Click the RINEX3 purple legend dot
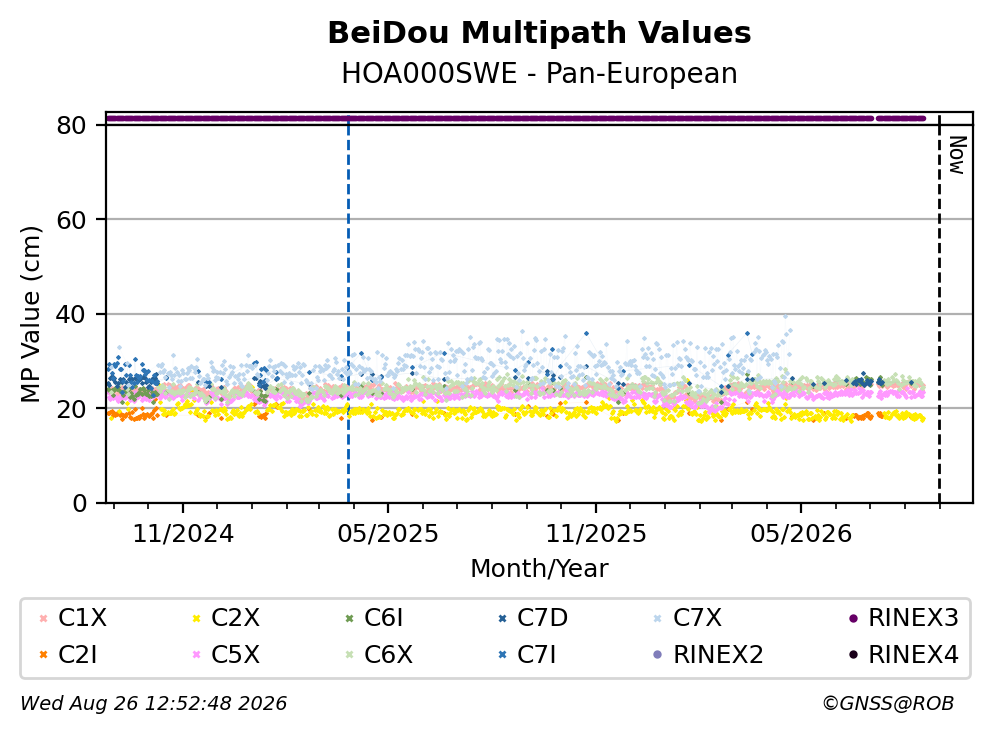The width and height of the screenshot is (993, 734). point(853,618)
